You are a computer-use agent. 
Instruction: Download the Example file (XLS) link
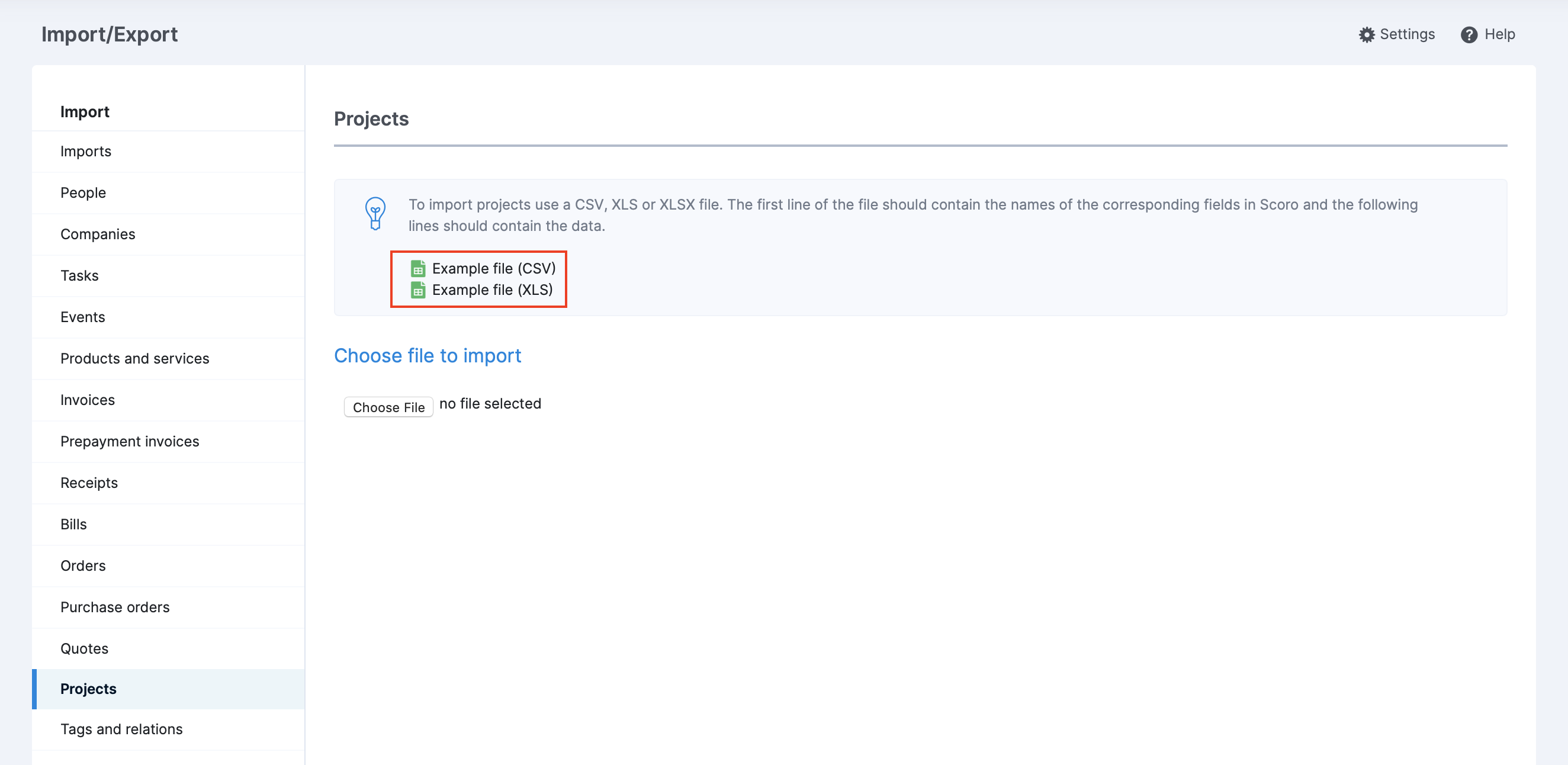click(x=492, y=290)
